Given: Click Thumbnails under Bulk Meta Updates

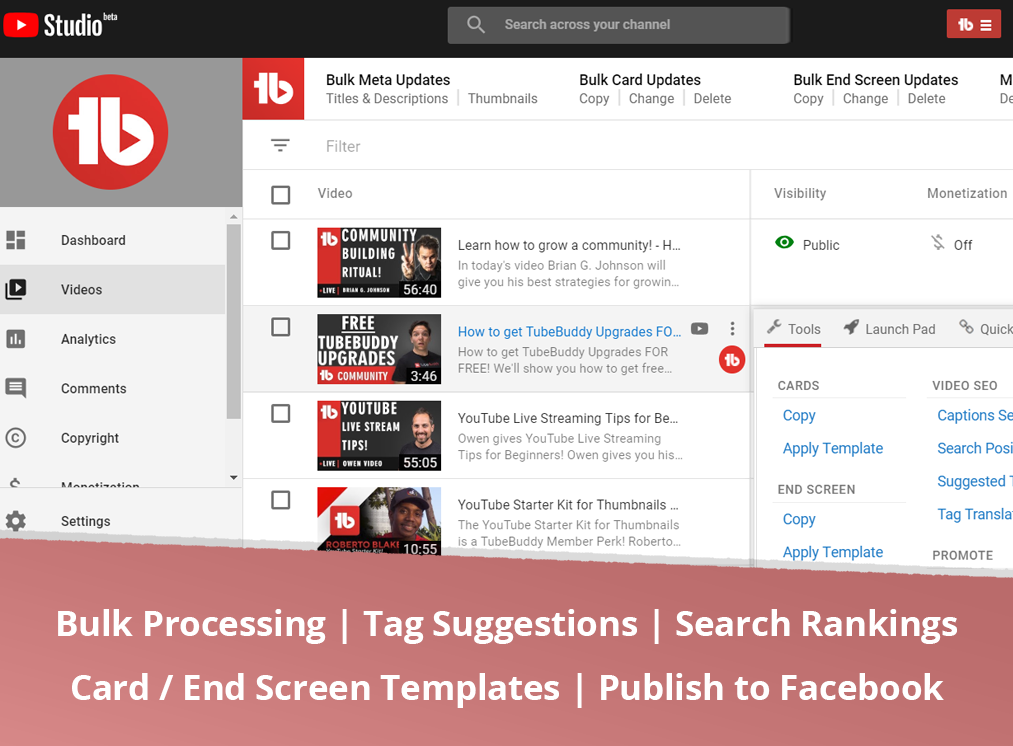Looking at the screenshot, I should 503,99.
